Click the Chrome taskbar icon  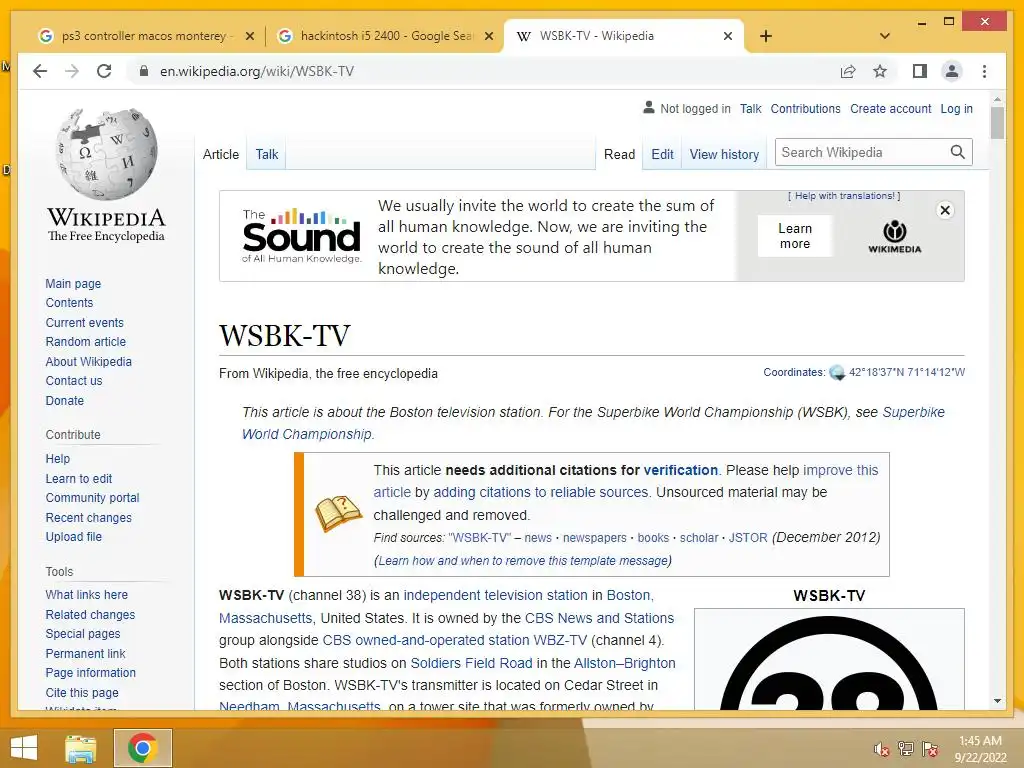tap(142, 748)
